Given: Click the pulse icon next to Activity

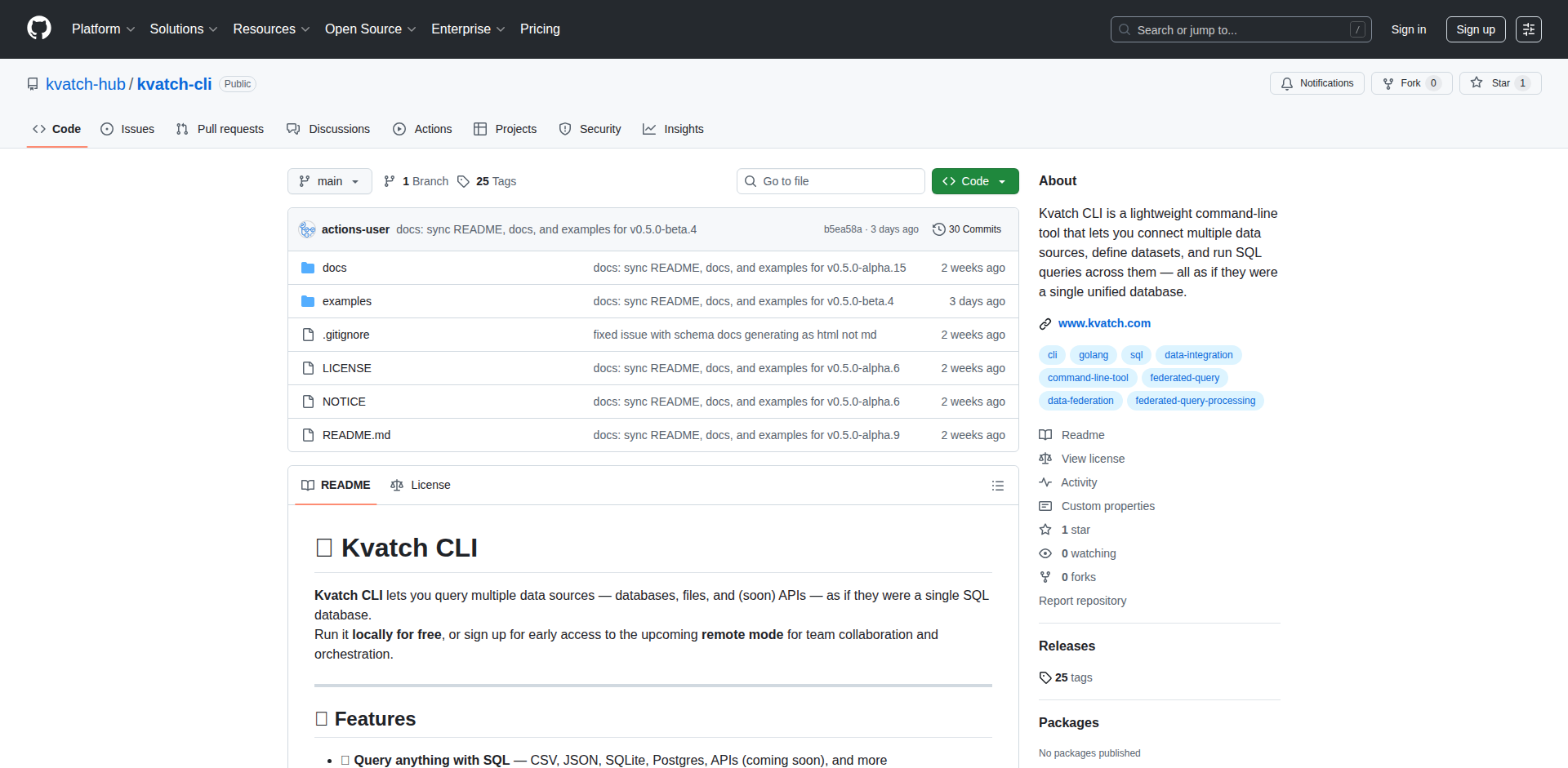Looking at the screenshot, I should (x=1045, y=482).
